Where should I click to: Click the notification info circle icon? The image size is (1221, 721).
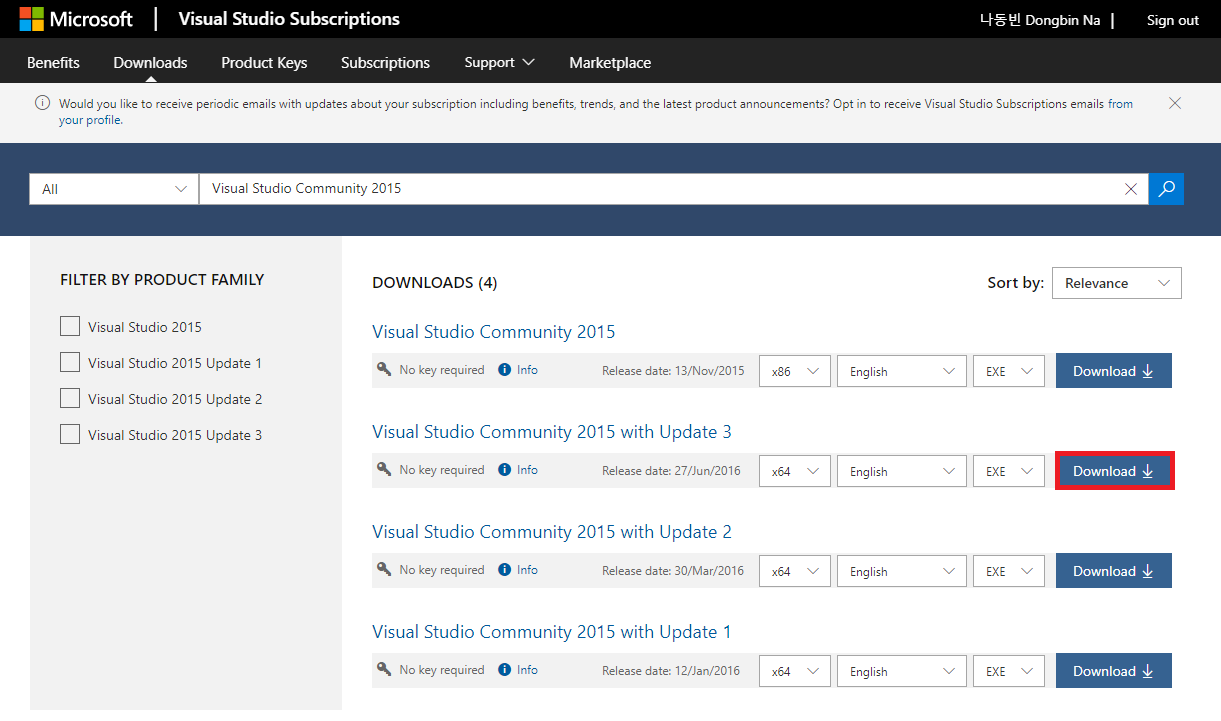43,103
